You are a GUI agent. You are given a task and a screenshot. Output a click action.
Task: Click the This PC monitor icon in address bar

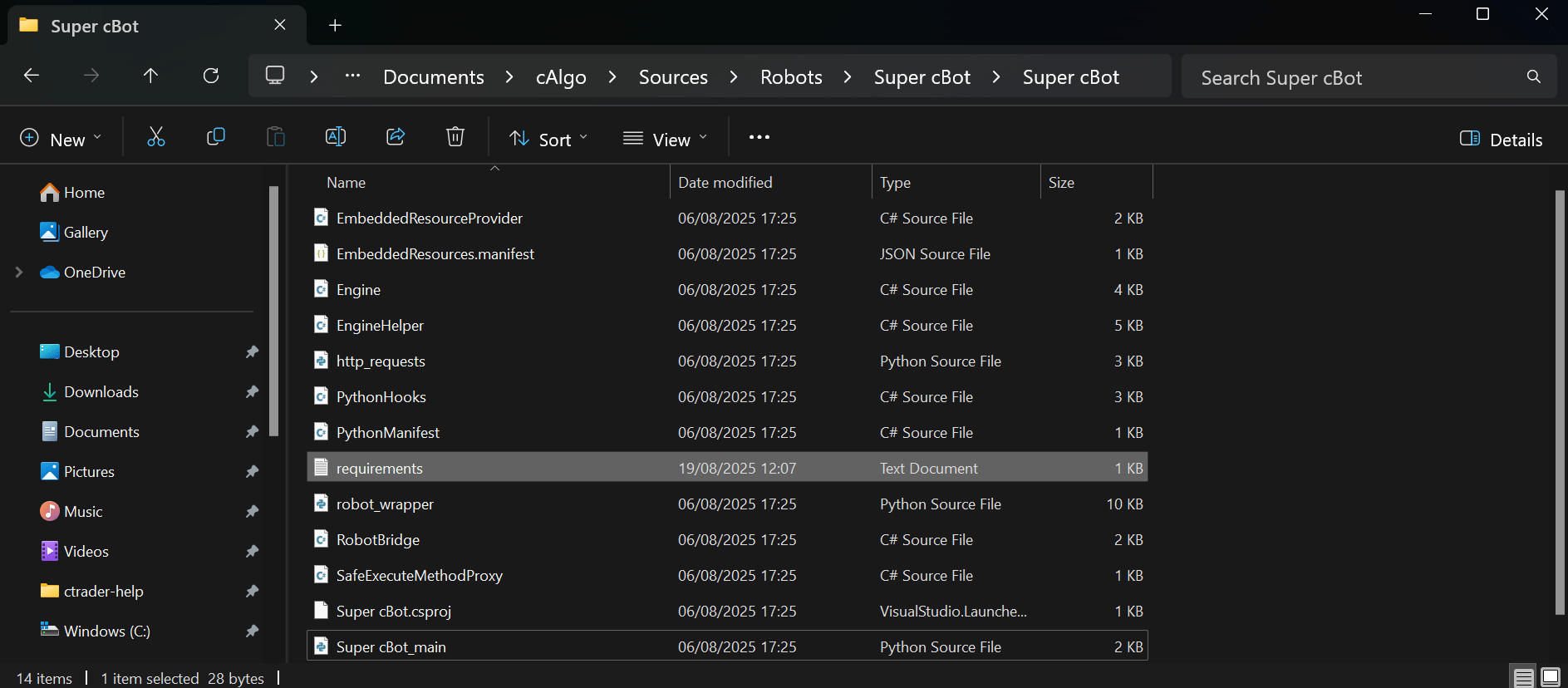275,76
